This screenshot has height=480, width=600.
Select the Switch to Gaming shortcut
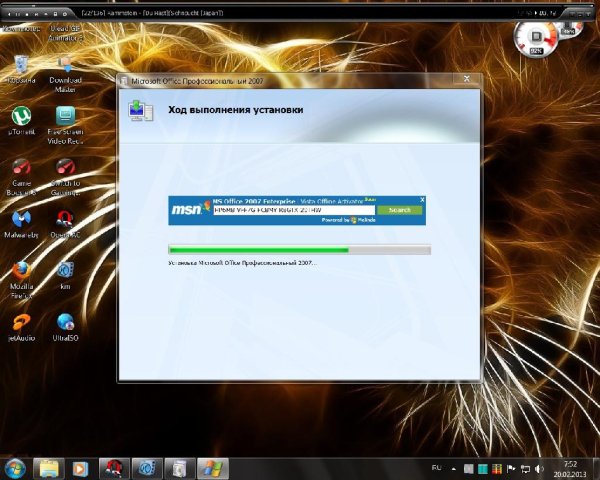(65, 176)
